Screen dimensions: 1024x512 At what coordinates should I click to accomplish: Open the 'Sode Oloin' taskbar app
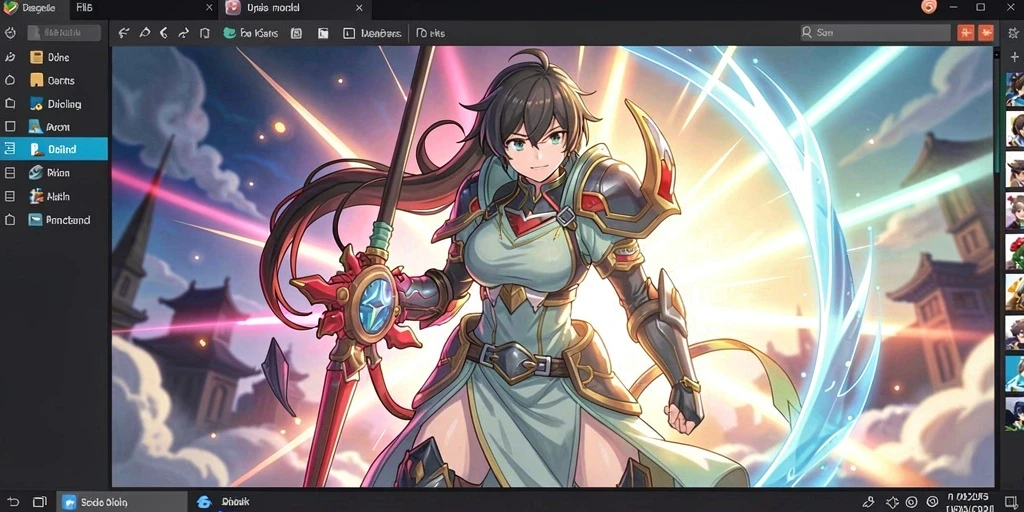(x=122, y=502)
